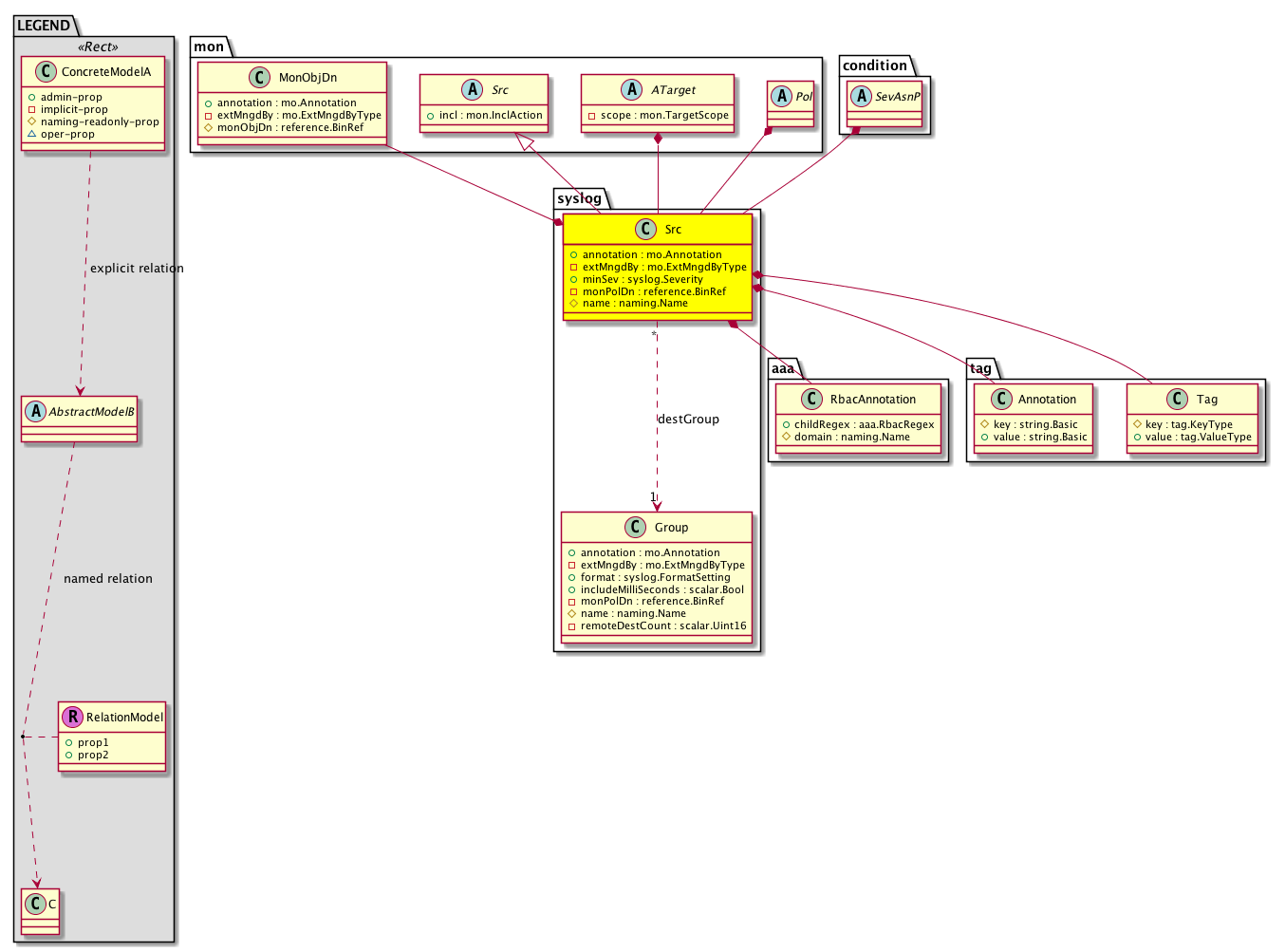Click the RbacAnnotation class icon
Screen dimensions: 1285x952
(811, 400)
